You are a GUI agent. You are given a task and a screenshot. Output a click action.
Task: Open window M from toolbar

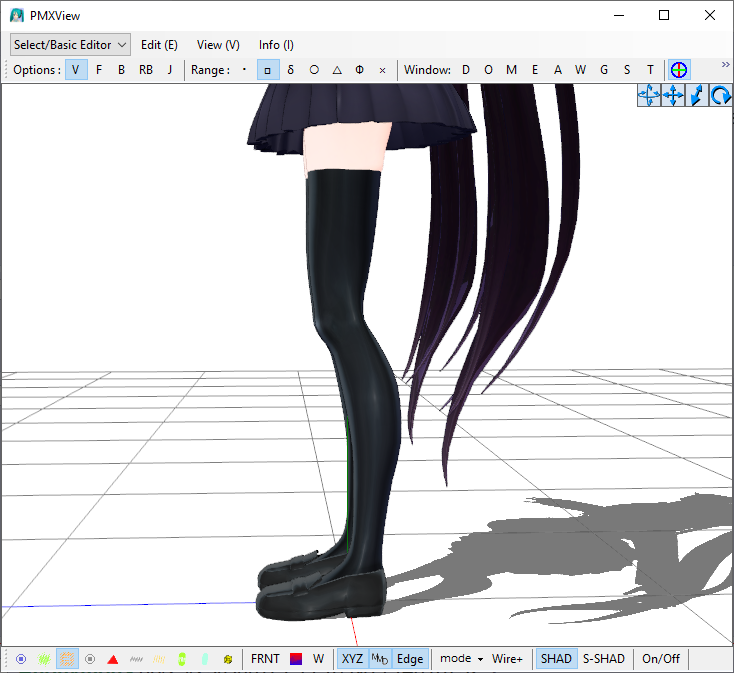[x=511, y=70]
